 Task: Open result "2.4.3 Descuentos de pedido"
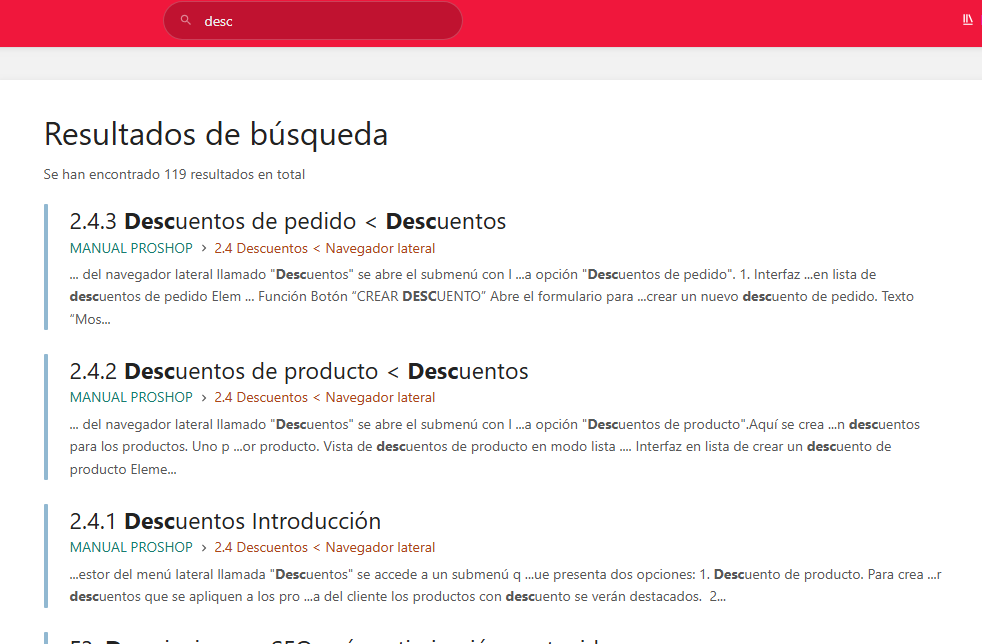[288, 221]
